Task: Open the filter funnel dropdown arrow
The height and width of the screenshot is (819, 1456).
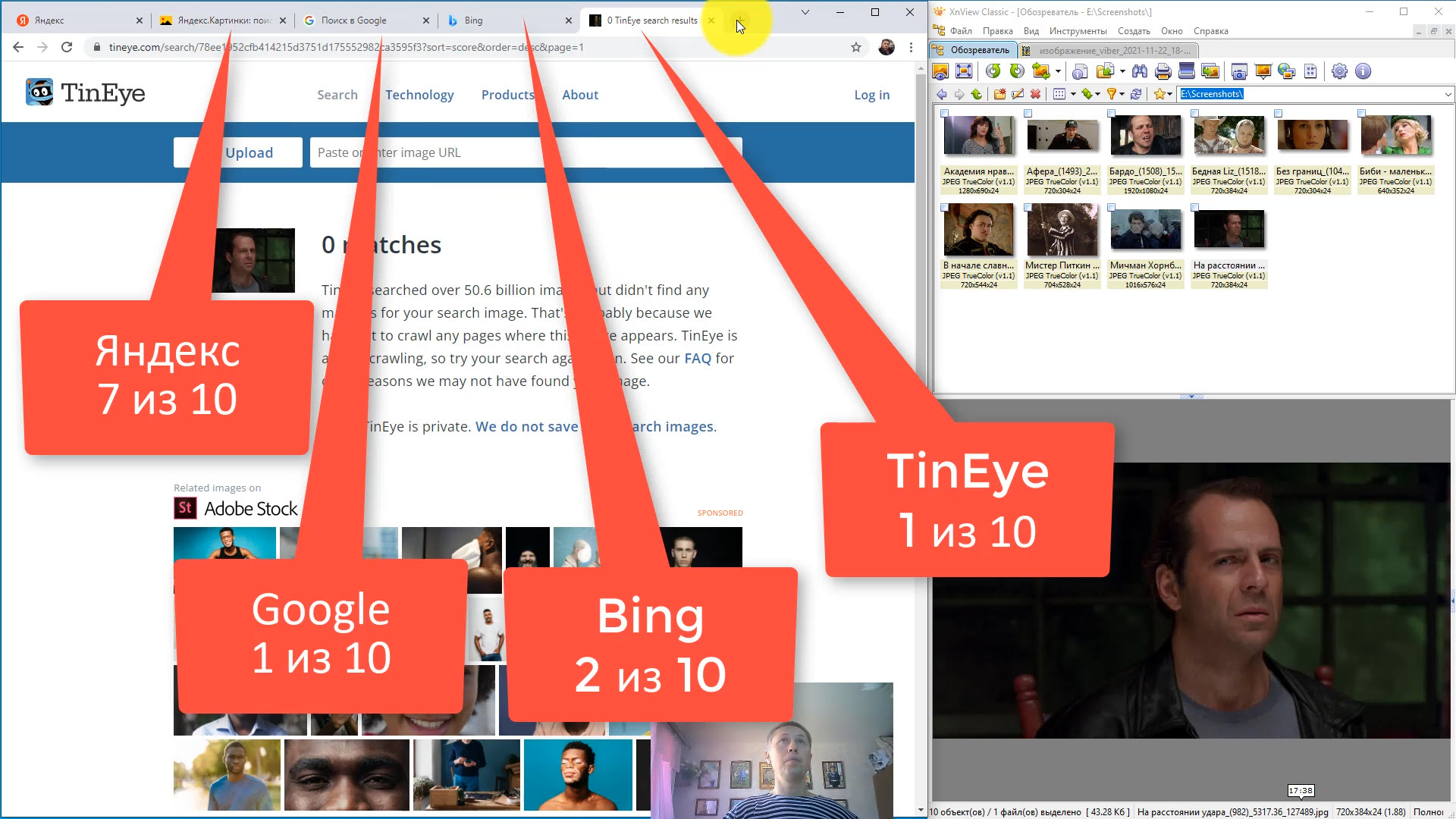Action: (x=1122, y=94)
